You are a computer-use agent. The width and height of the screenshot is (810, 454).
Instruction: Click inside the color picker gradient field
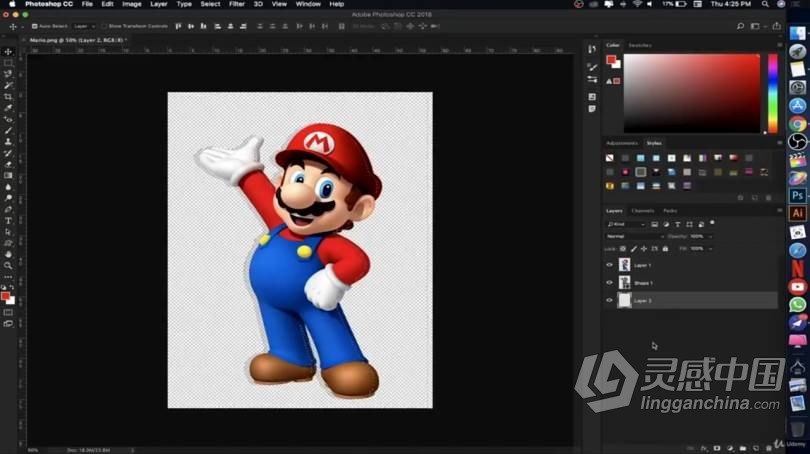[x=692, y=93]
